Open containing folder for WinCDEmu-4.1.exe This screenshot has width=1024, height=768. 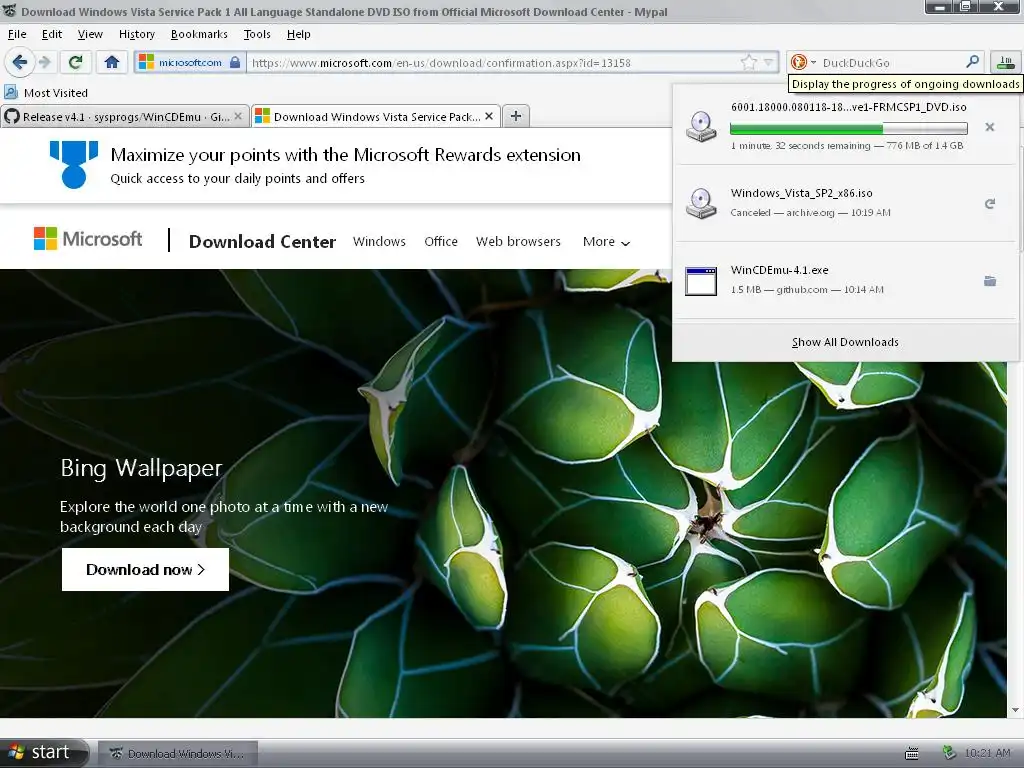[x=989, y=281]
